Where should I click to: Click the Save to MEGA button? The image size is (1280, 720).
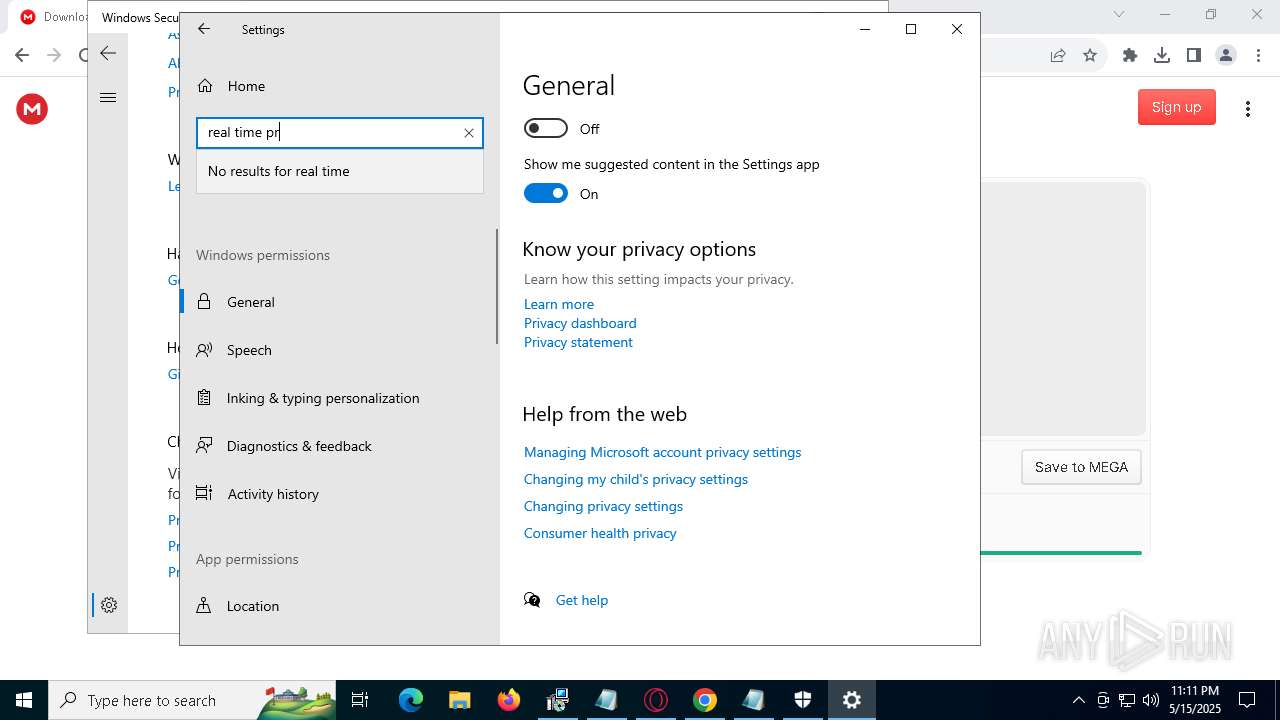coord(1081,467)
